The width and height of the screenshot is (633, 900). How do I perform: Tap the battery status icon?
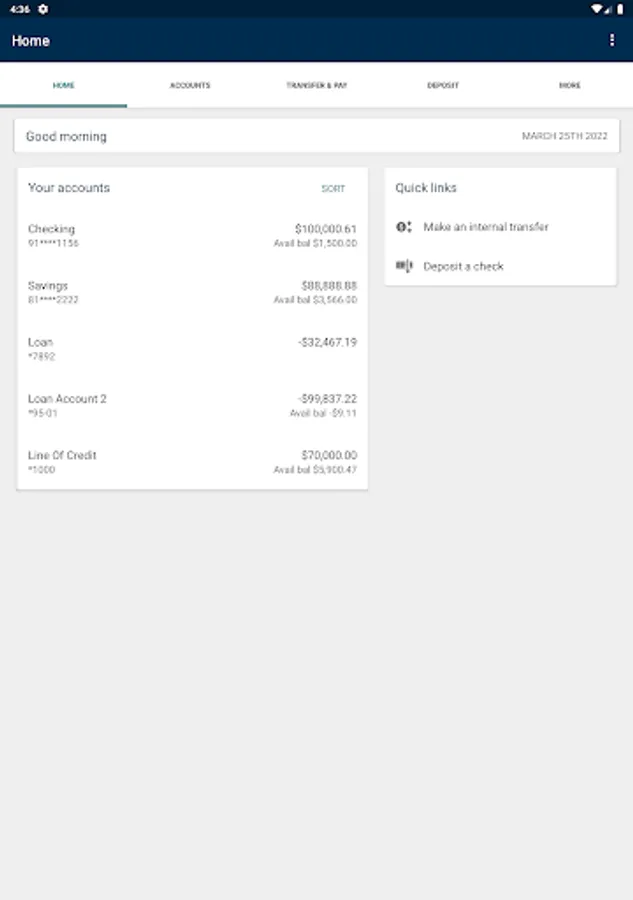(x=620, y=9)
